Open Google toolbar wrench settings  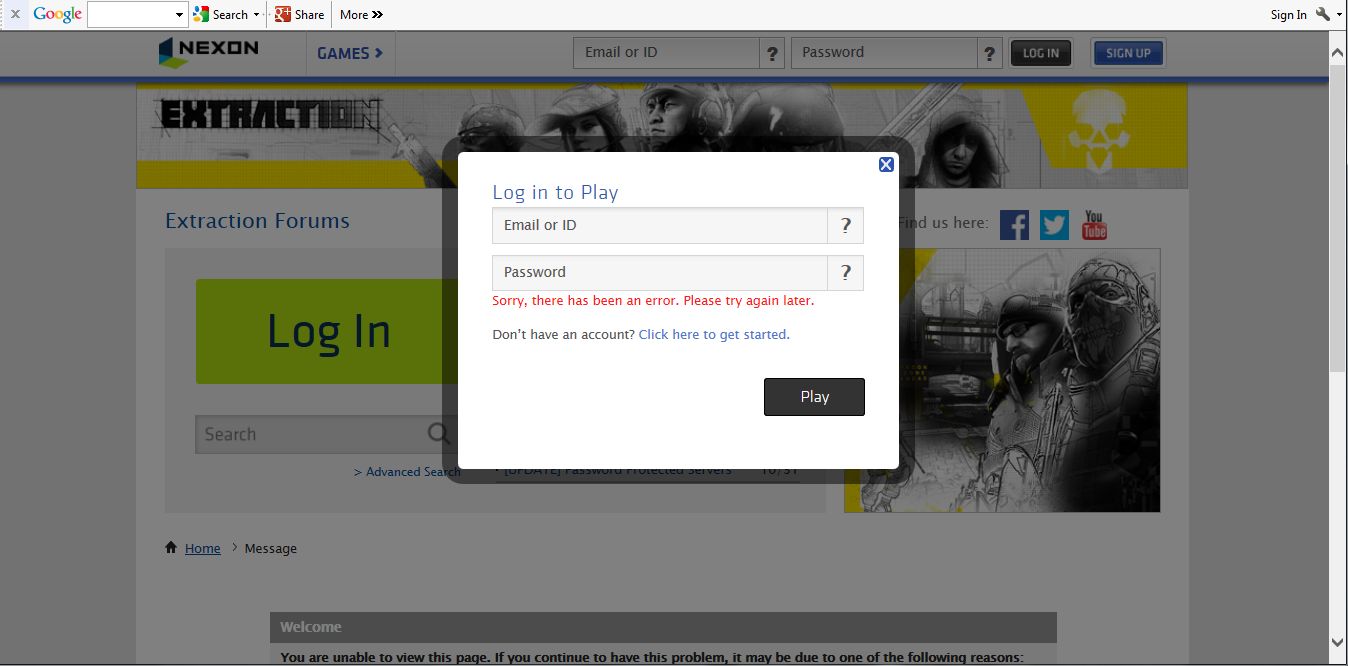pos(1323,14)
